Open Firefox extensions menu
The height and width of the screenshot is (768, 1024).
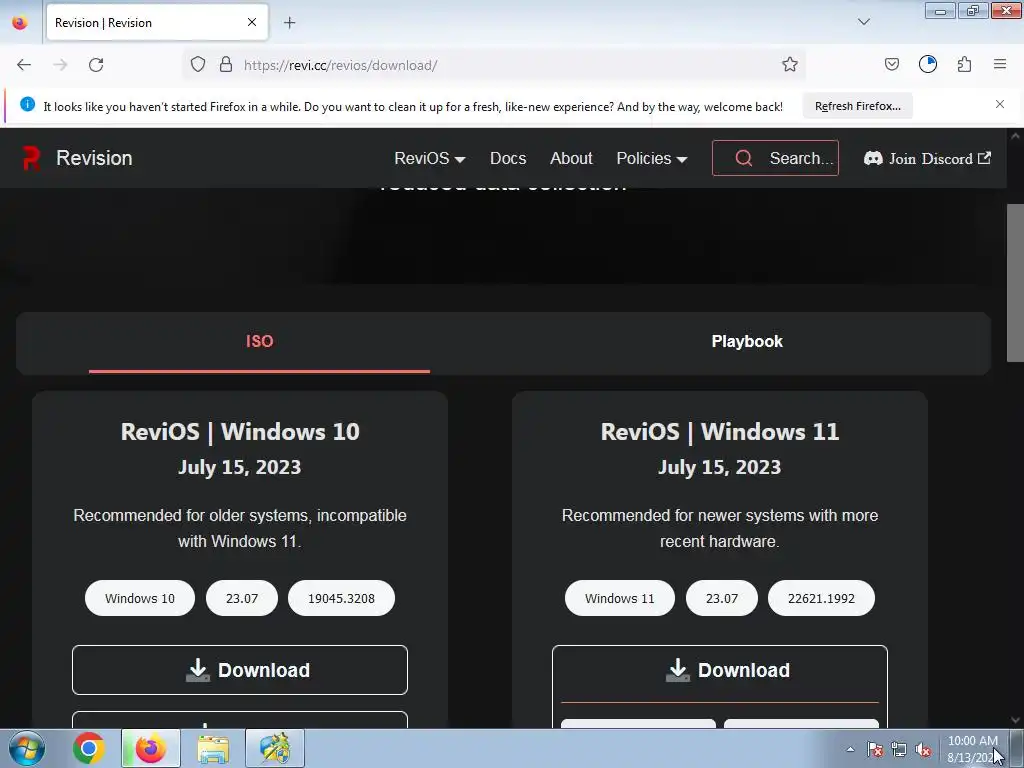(964, 65)
